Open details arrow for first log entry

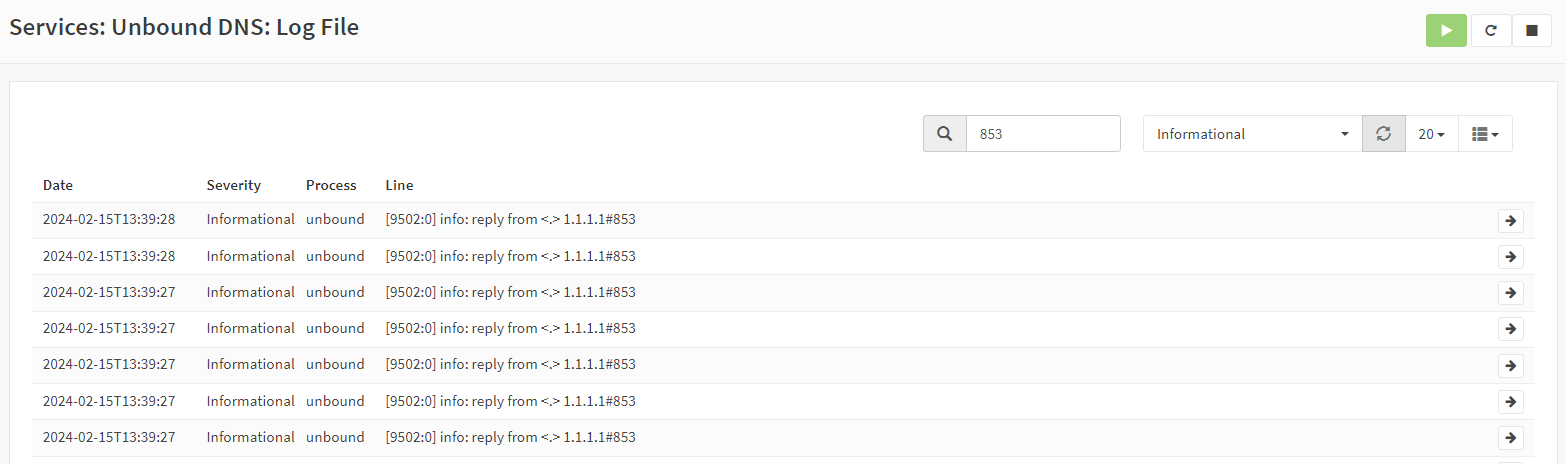pos(1510,221)
